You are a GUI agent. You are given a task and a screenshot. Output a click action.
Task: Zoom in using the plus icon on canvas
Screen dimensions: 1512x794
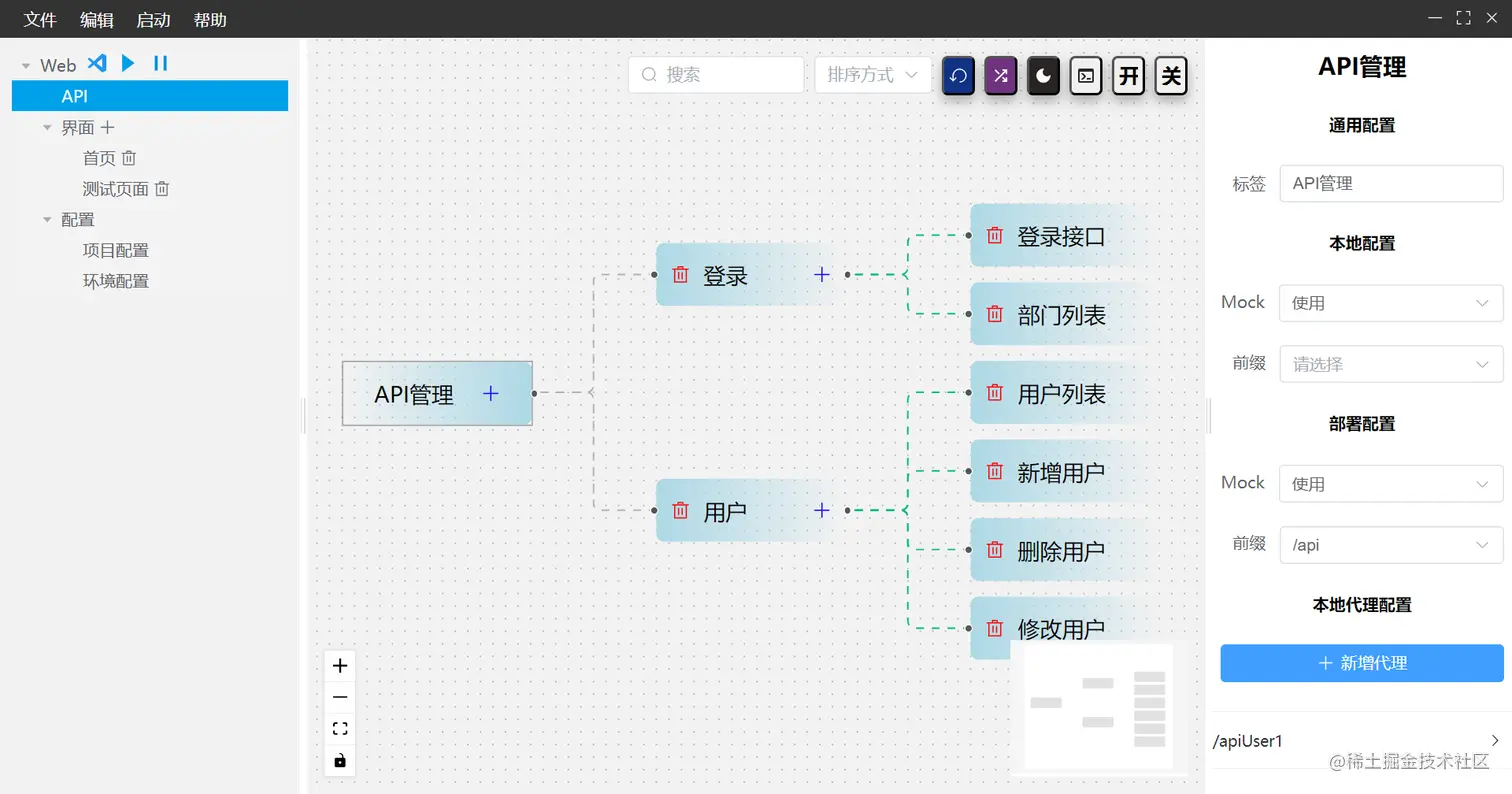(339, 664)
